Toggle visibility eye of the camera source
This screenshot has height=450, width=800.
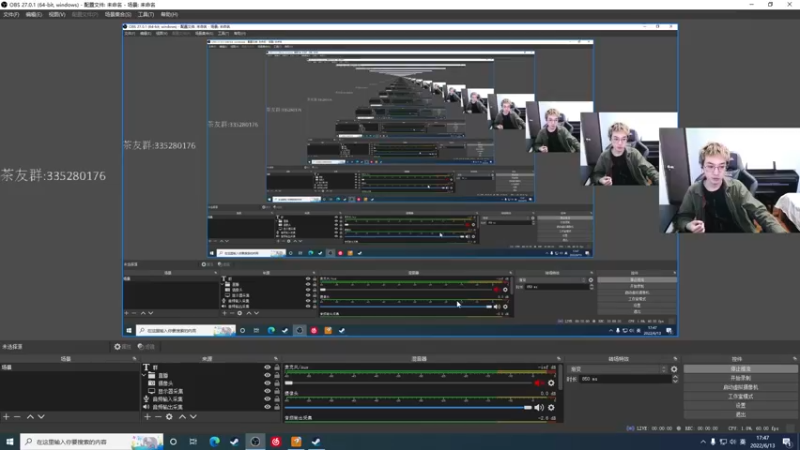tap(267, 383)
